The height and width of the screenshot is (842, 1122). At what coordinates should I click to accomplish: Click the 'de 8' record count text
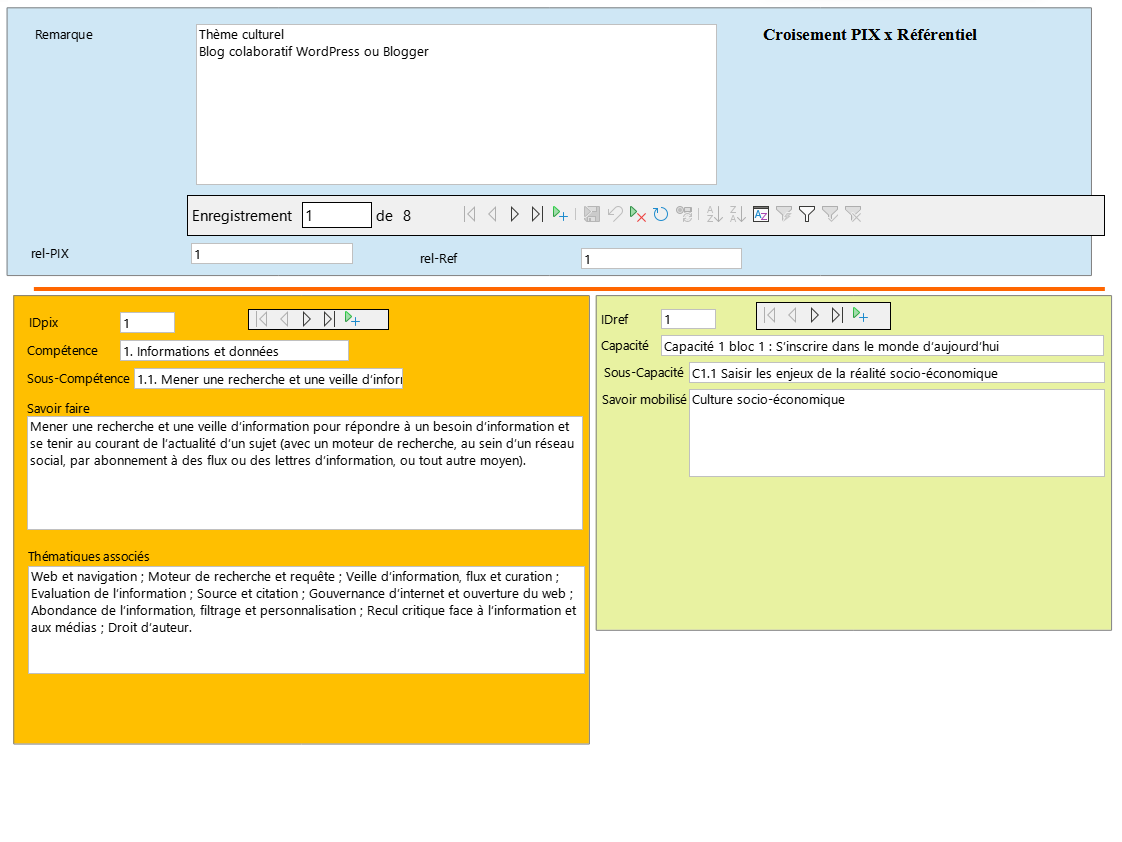click(x=394, y=215)
